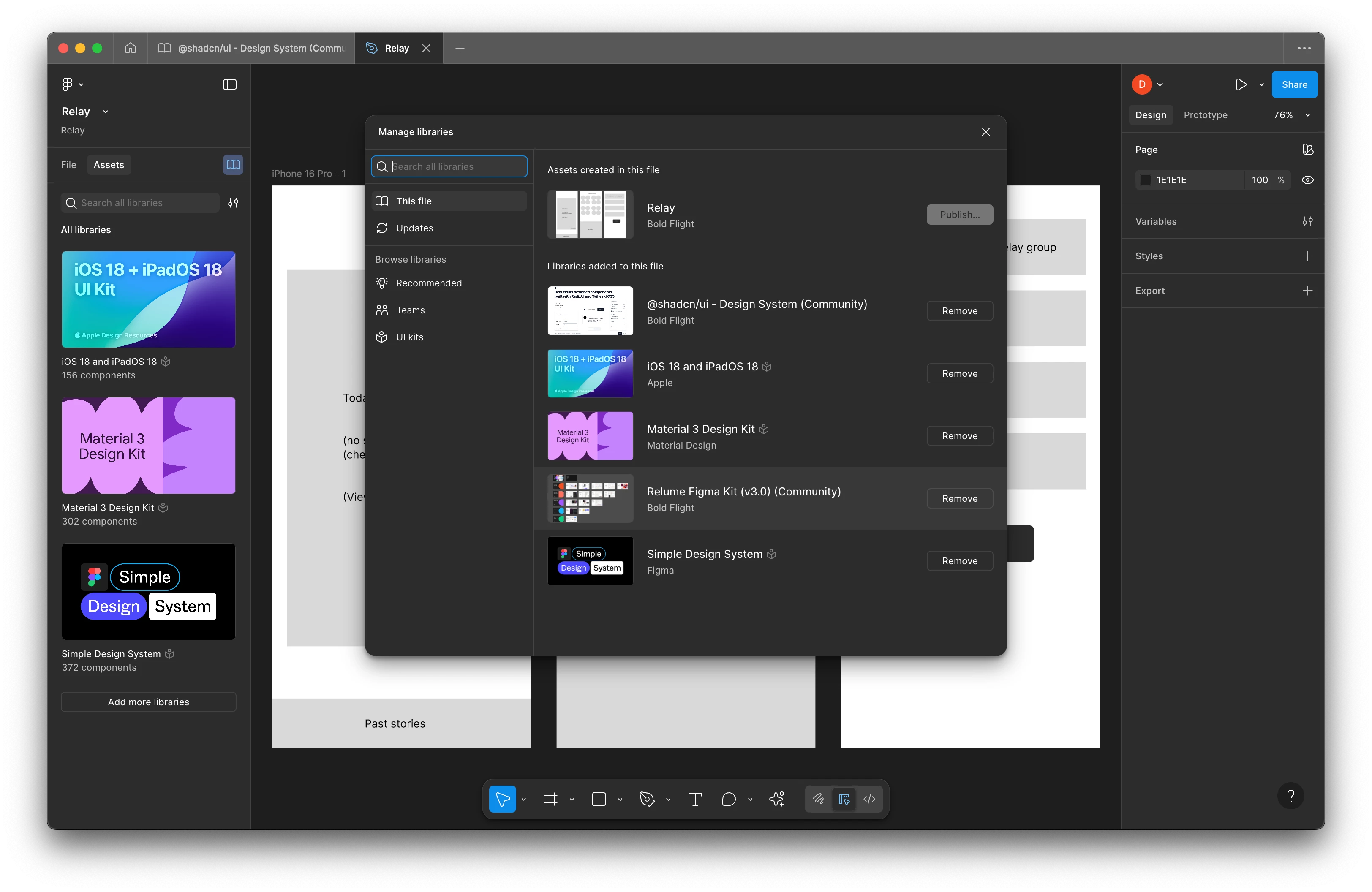Click the sidebar Search all libraries field
Image resolution: width=1372 pixels, height=892 pixels.
(x=140, y=203)
